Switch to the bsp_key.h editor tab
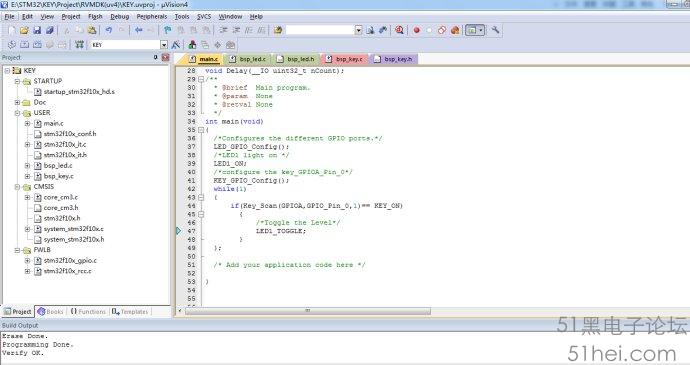The image size is (690, 365). point(393,59)
